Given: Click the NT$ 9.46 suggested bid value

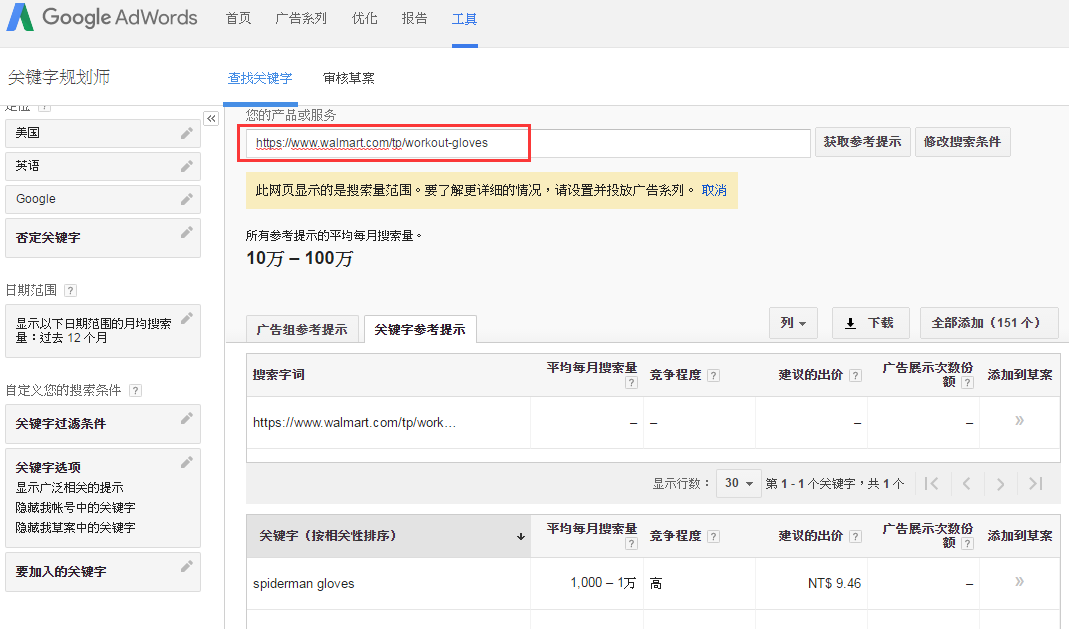Looking at the screenshot, I should click(834, 583).
